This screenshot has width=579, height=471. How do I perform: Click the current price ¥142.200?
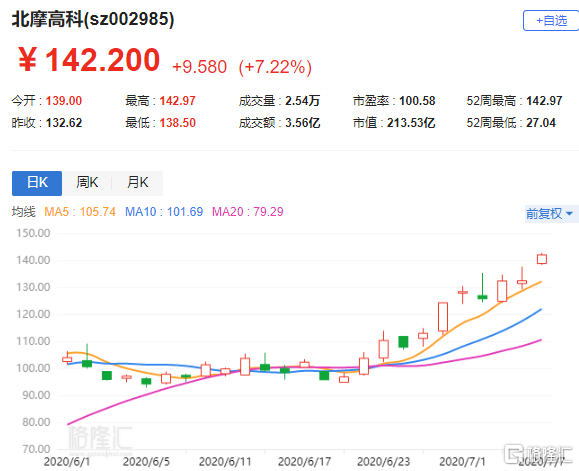89,59
